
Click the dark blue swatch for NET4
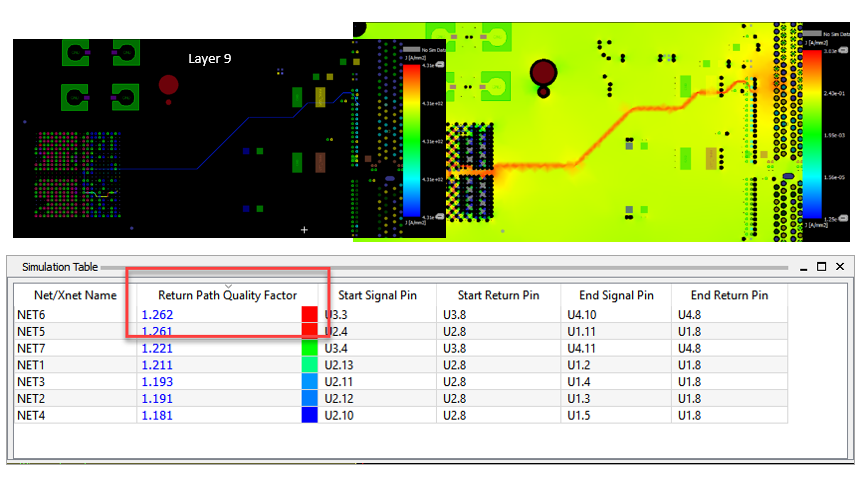coord(310,415)
